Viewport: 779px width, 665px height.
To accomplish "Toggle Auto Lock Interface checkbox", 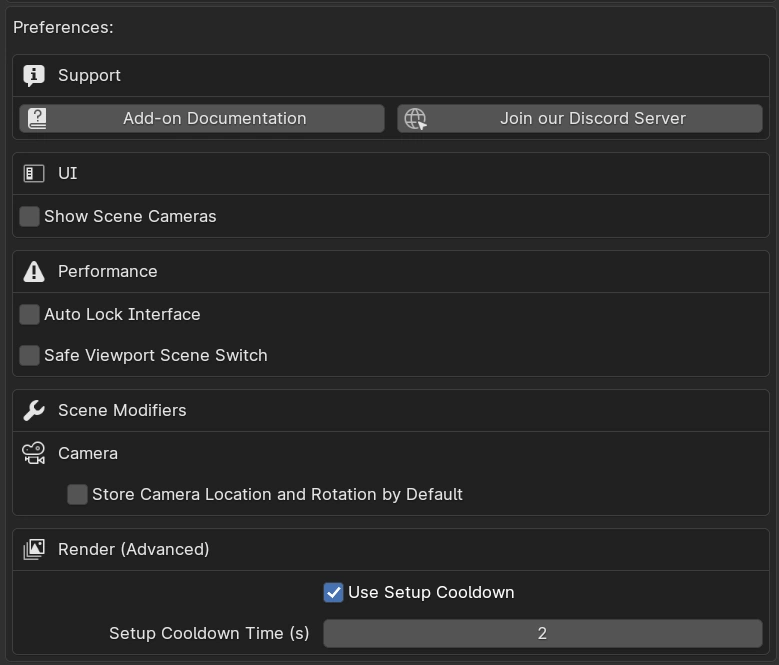I will pos(29,314).
